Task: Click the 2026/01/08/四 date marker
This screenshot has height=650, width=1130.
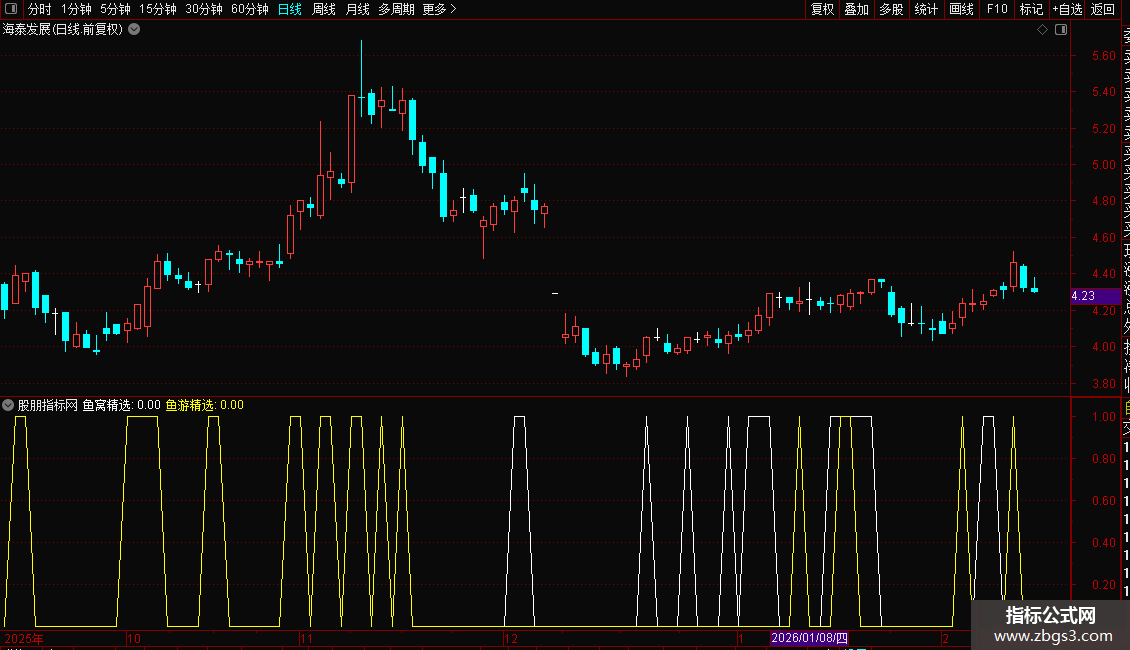Action: tap(809, 638)
